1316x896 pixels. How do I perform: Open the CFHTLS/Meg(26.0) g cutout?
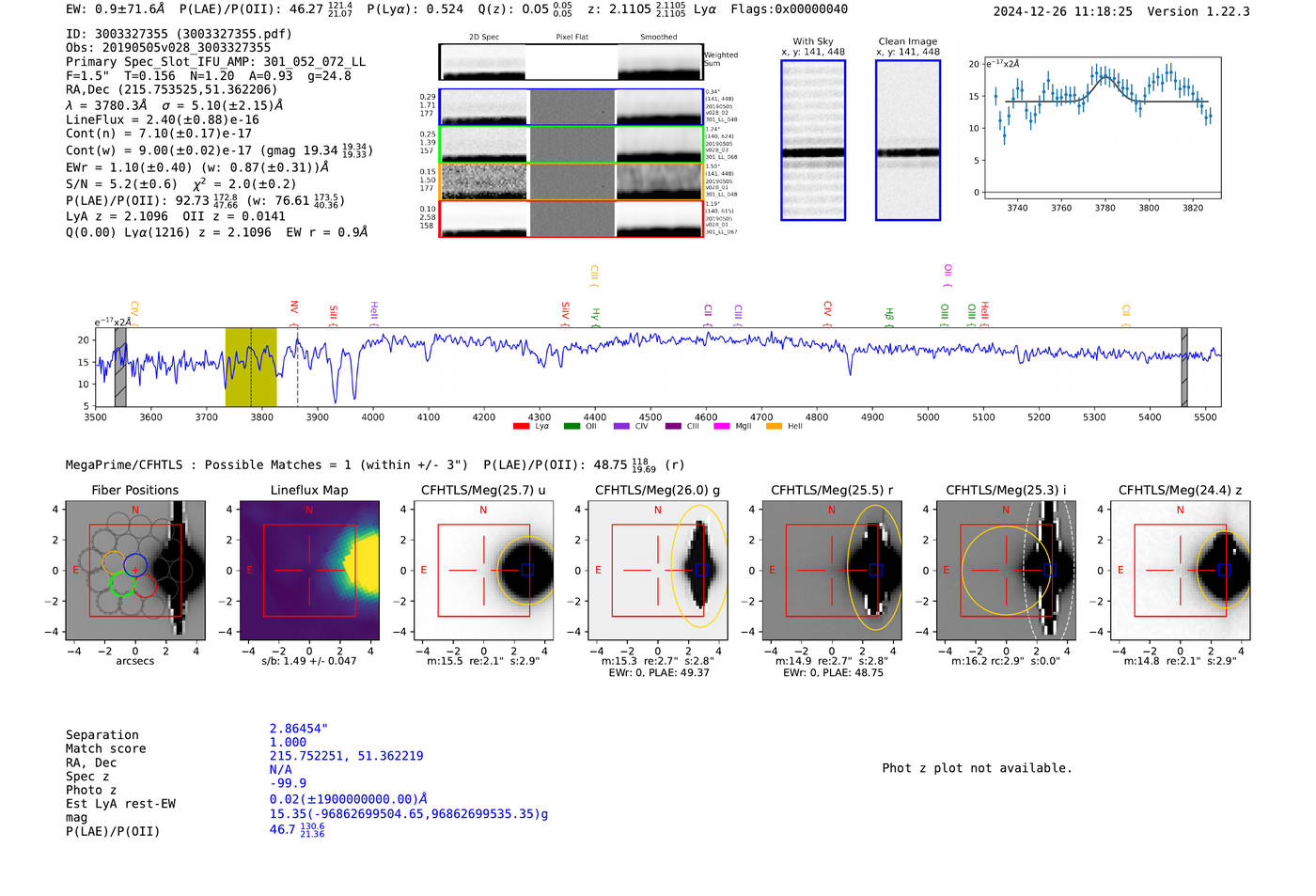click(x=657, y=571)
